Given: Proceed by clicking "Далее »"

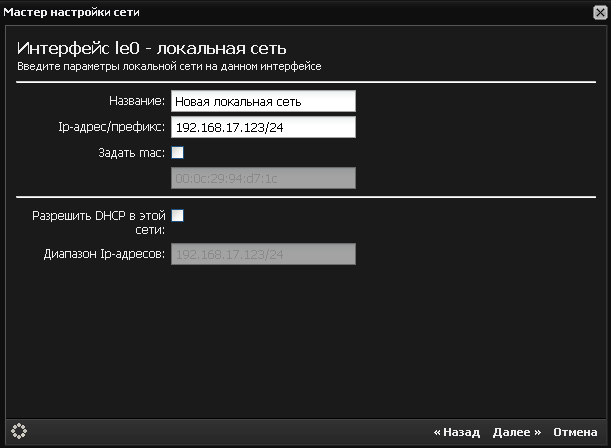Looking at the screenshot, I should [517, 432].
